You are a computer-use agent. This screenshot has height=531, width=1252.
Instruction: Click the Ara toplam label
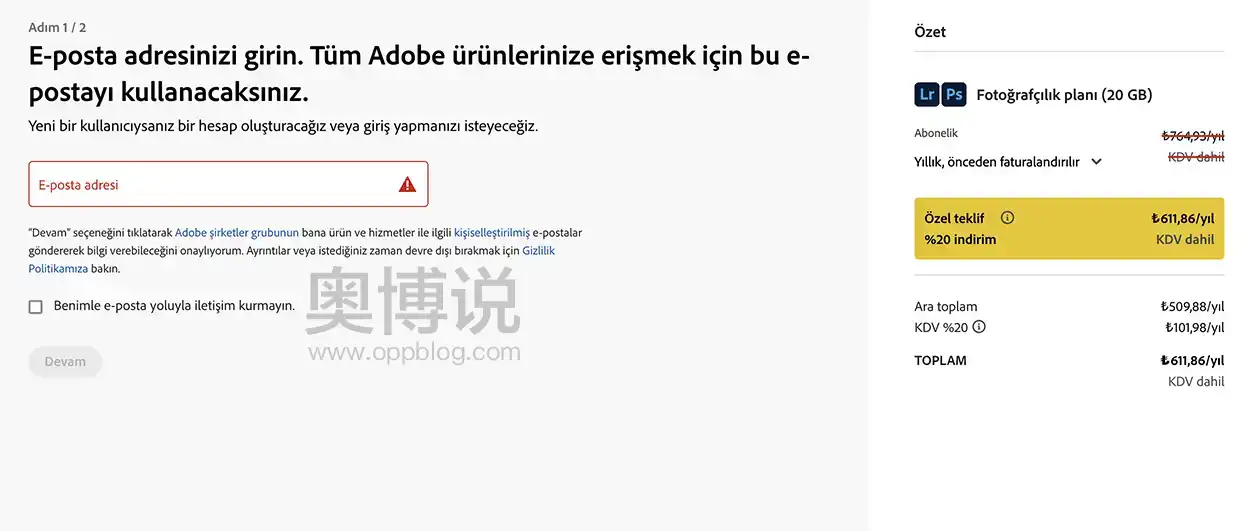pyautogui.click(x=946, y=307)
